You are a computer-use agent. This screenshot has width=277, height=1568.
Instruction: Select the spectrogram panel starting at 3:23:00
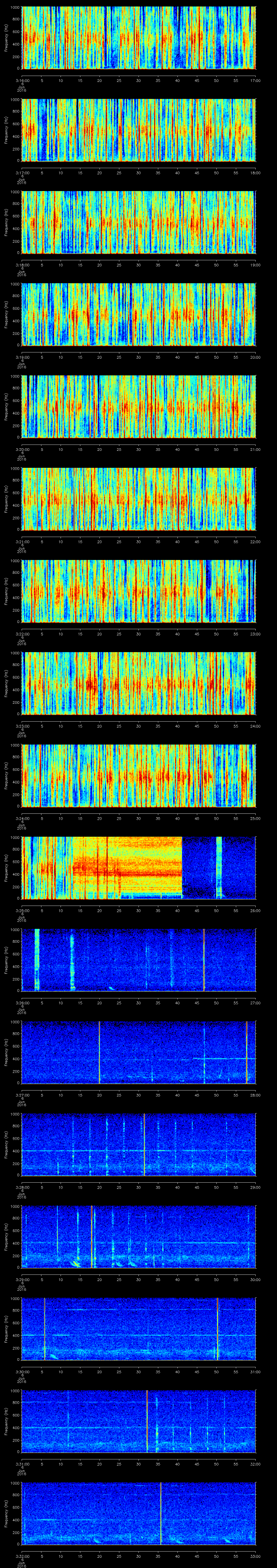point(138,683)
